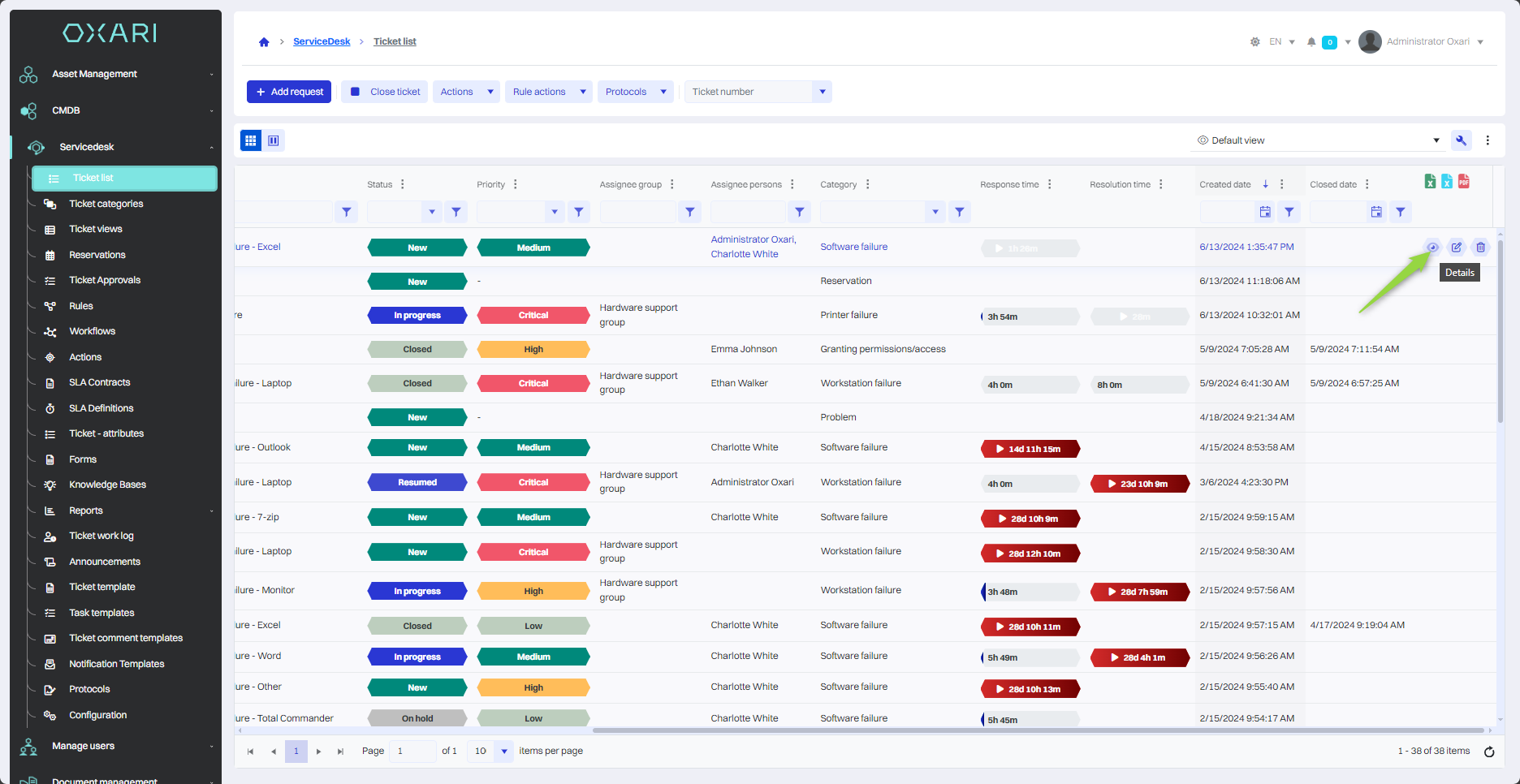Click the edit pencil icon in first row
The image size is (1520, 784).
[x=1457, y=248]
